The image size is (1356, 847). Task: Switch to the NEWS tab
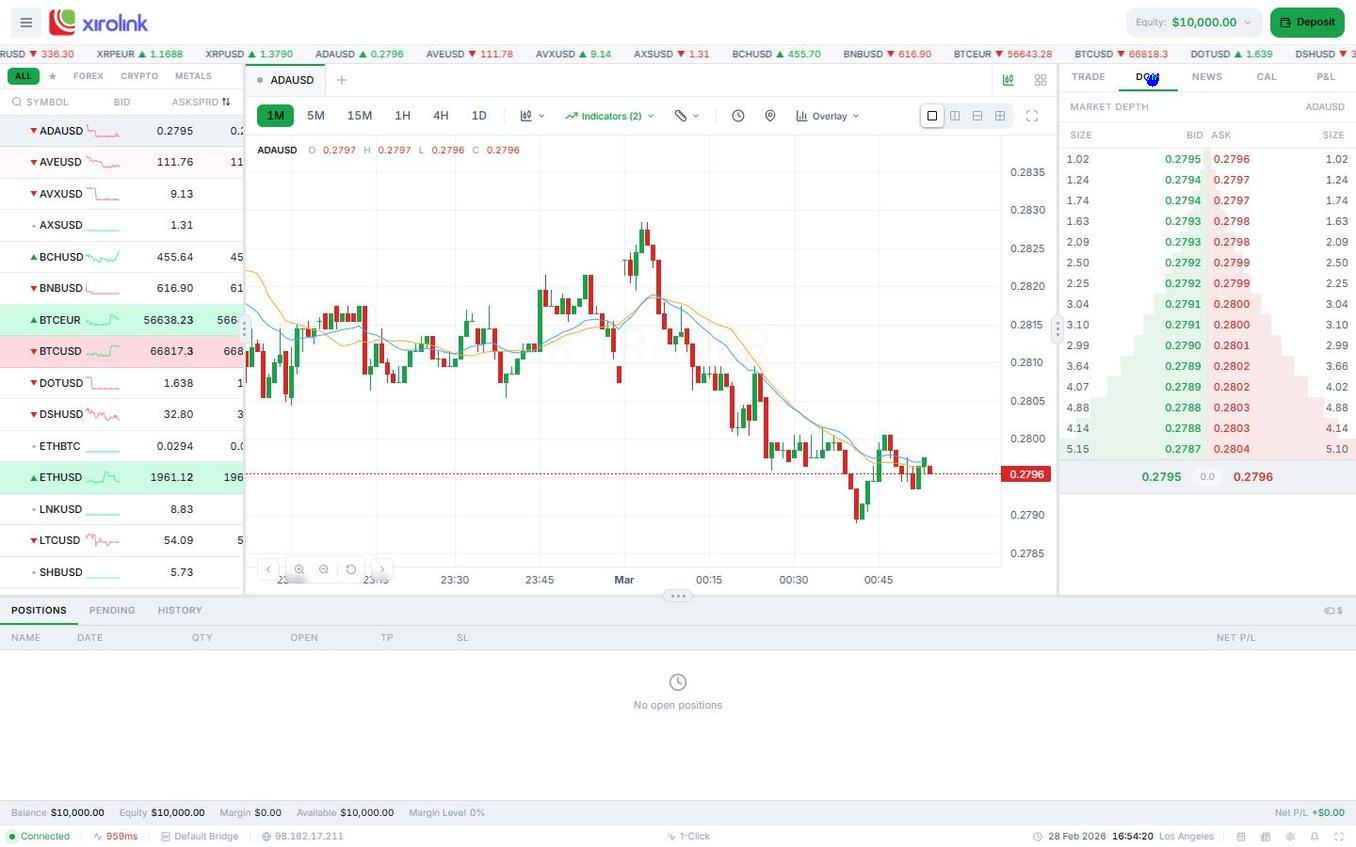point(1207,77)
